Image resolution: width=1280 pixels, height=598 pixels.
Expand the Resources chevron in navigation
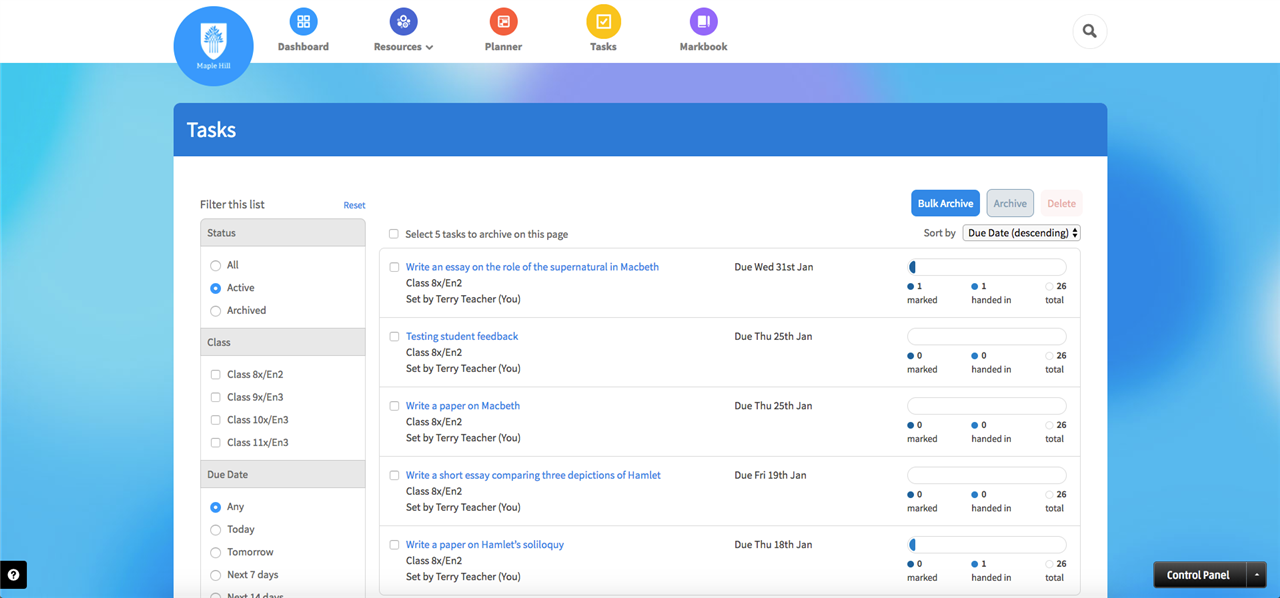429,47
